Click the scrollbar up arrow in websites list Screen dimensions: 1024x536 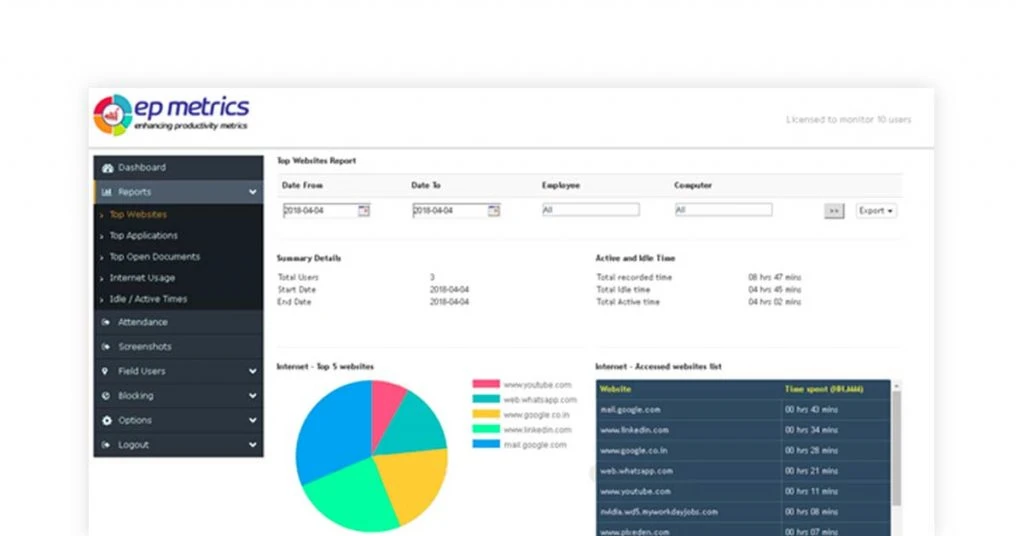897,386
